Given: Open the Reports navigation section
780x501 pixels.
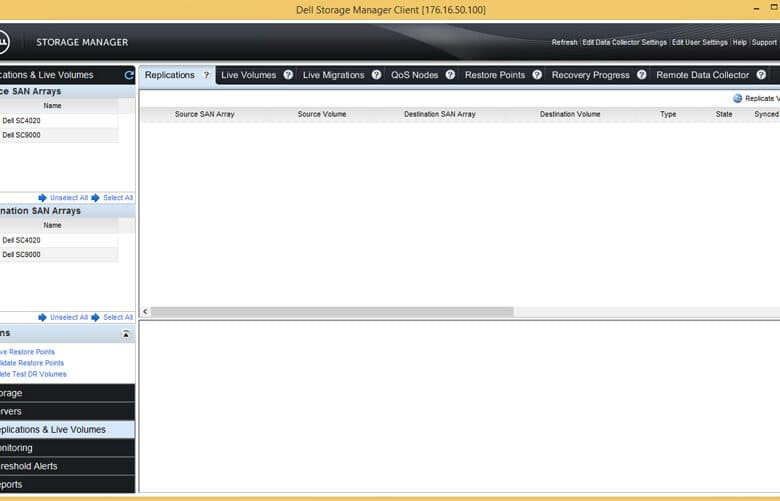Looking at the screenshot, I should (67, 484).
